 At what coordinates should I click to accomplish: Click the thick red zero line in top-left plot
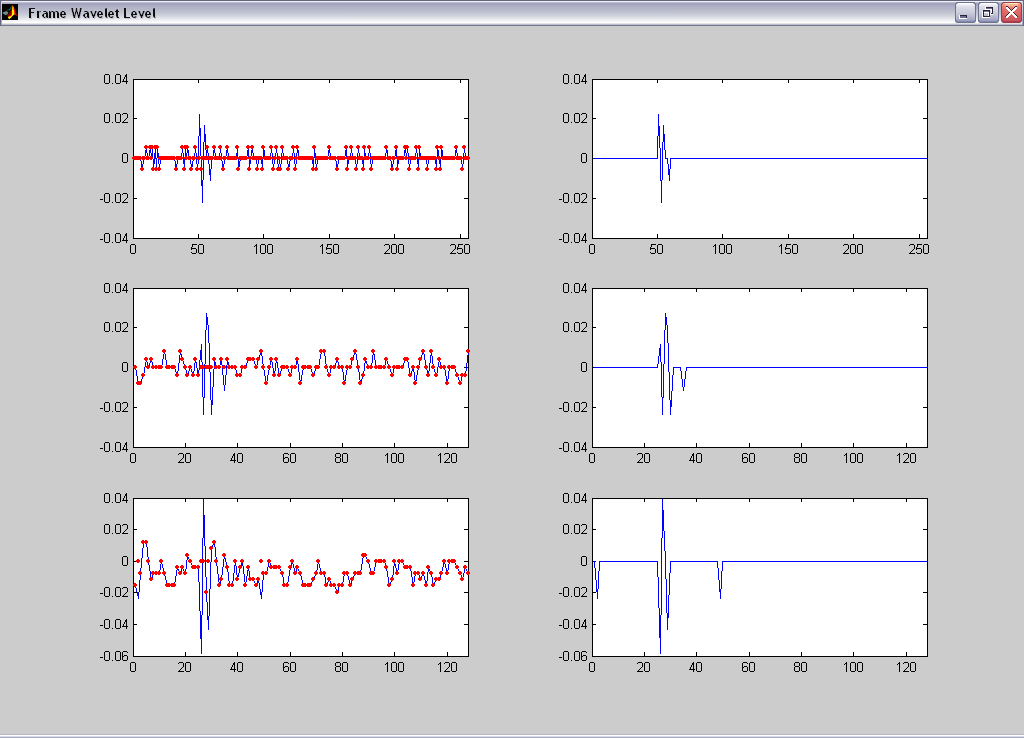point(330,158)
